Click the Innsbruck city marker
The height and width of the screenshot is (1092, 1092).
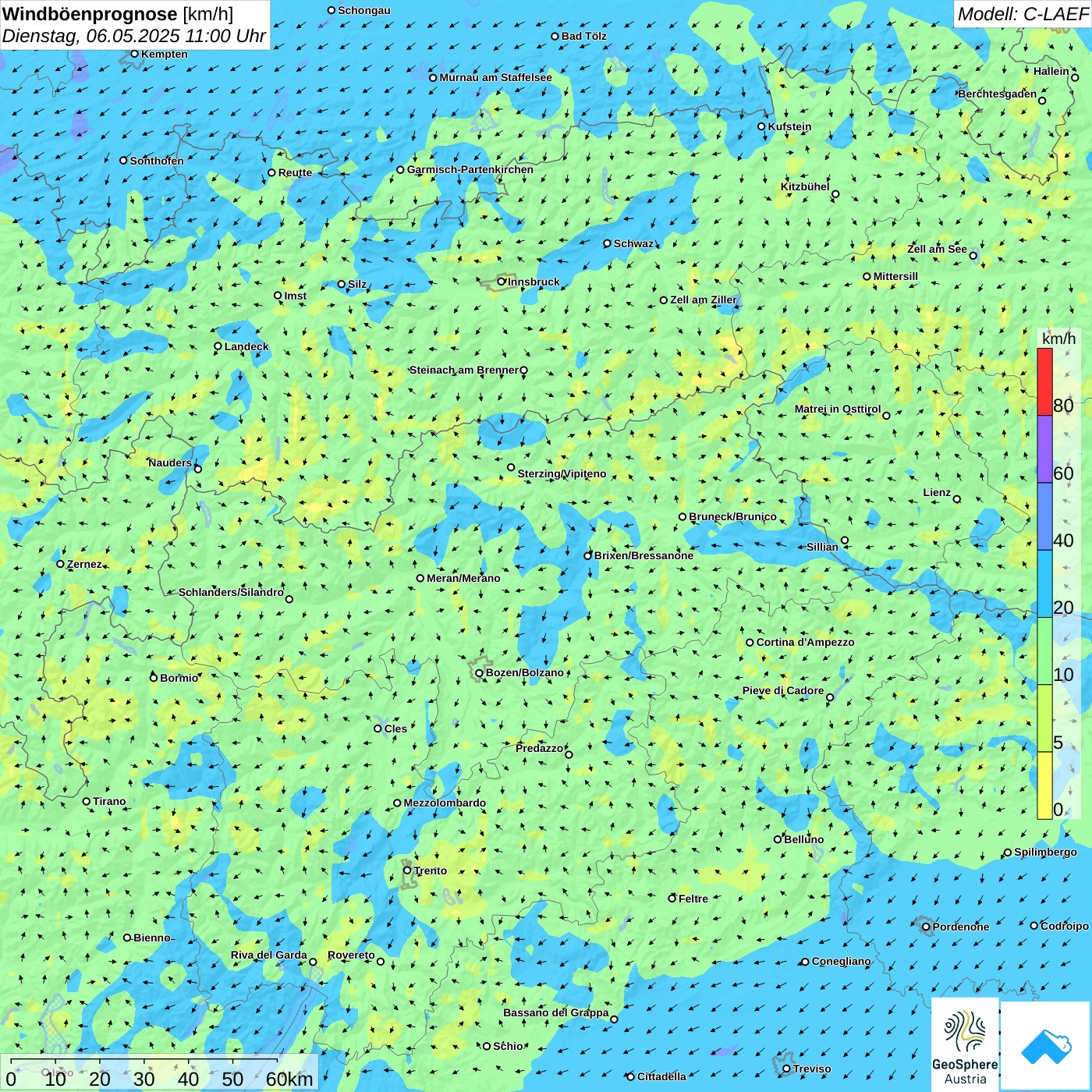point(502,282)
